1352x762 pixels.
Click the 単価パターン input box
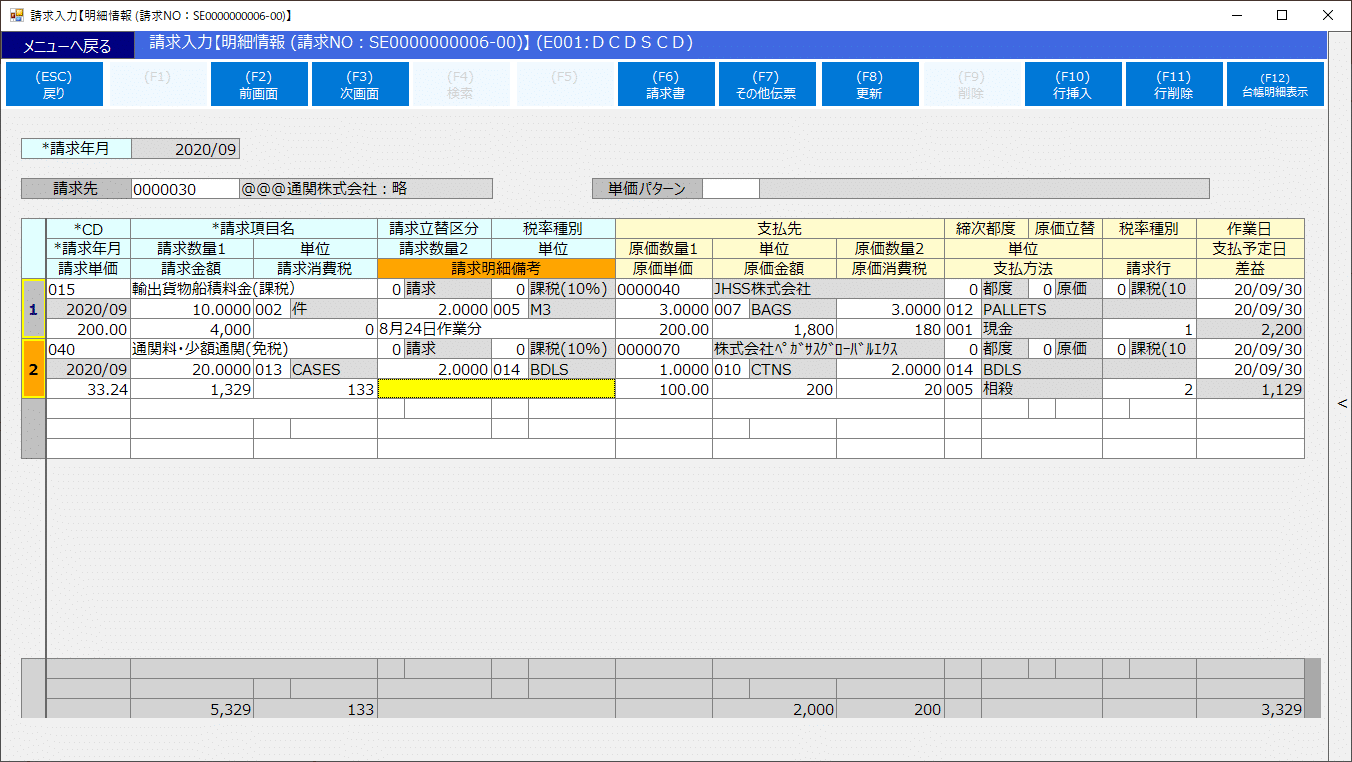tap(730, 189)
